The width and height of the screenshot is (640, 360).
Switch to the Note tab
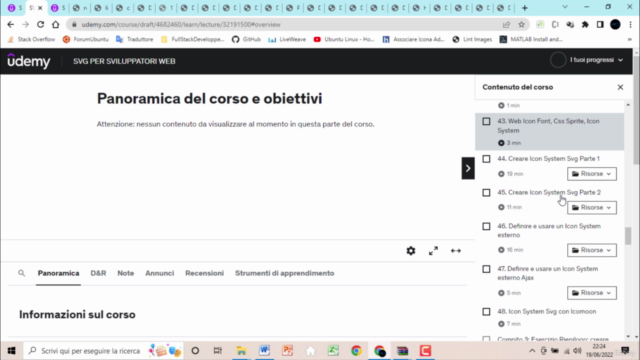[126, 273]
